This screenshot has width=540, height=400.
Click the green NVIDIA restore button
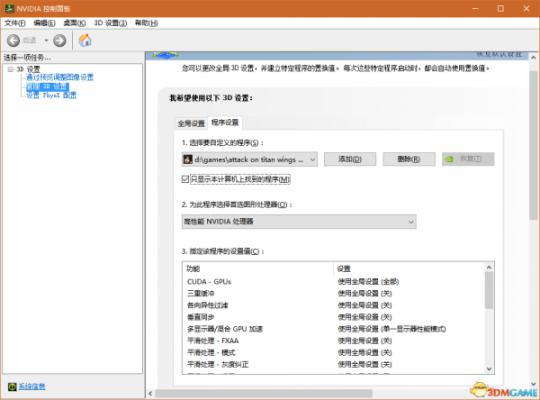click(x=468, y=159)
